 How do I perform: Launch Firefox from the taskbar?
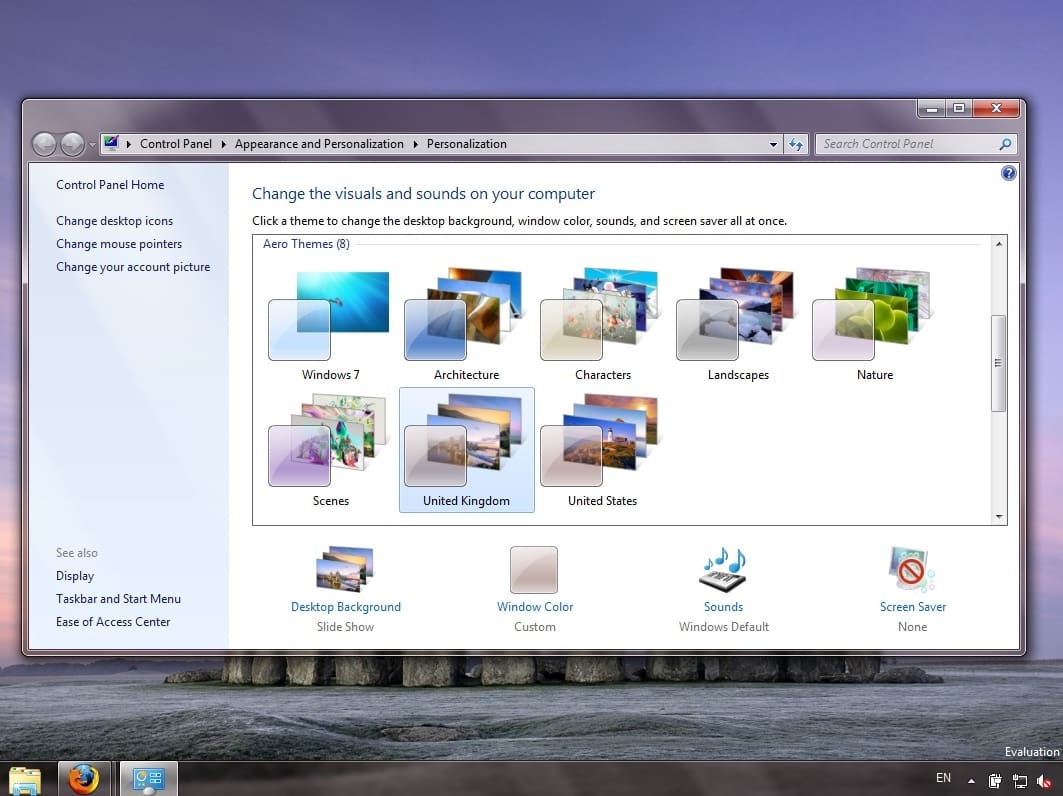point(84,778)
